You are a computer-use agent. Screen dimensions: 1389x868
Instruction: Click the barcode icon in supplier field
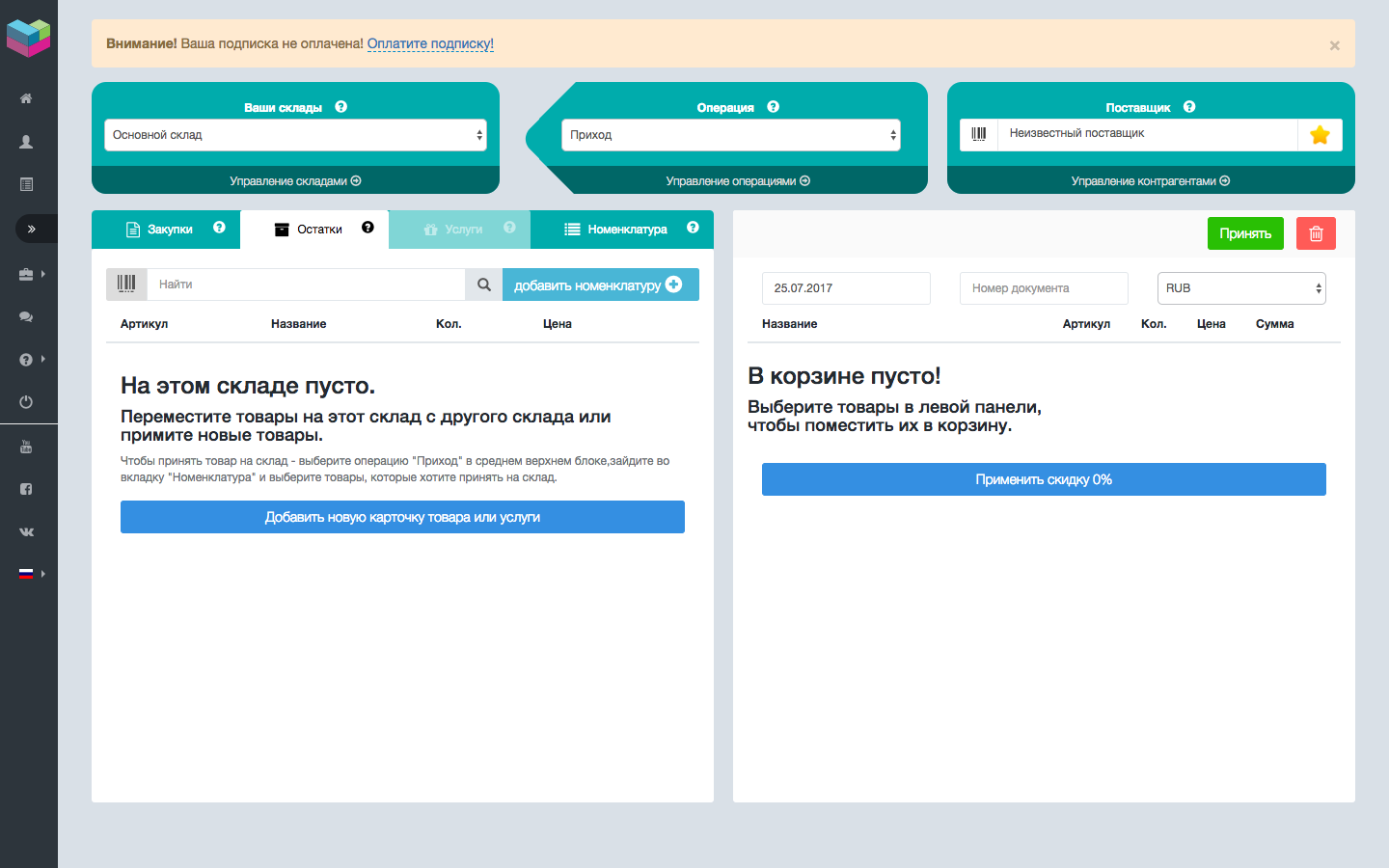[x=979, y=134]
